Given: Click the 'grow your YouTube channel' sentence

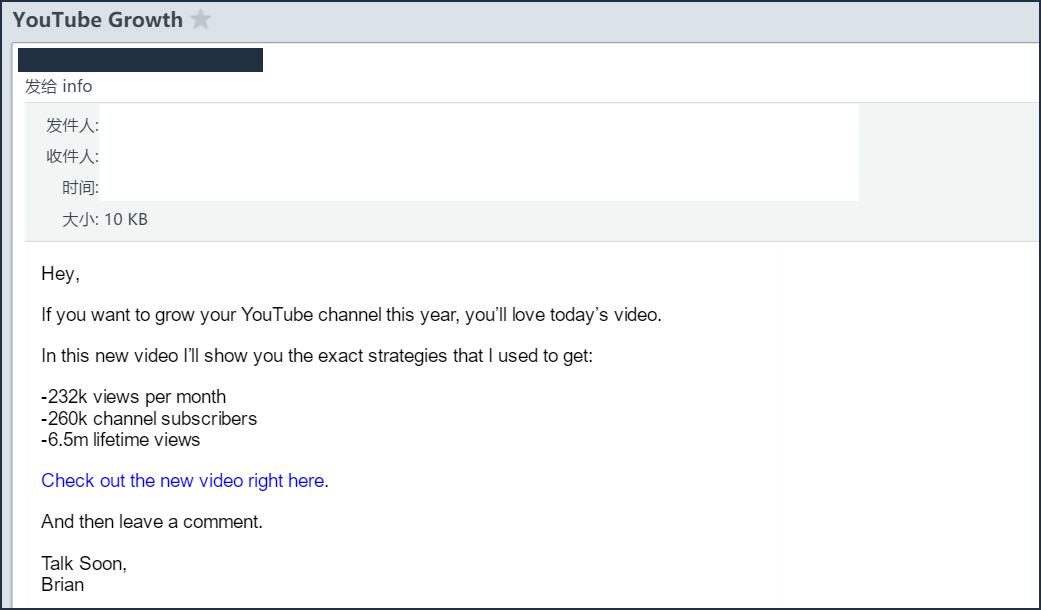Looking at the screenshot, I should [x=351, y=315].
